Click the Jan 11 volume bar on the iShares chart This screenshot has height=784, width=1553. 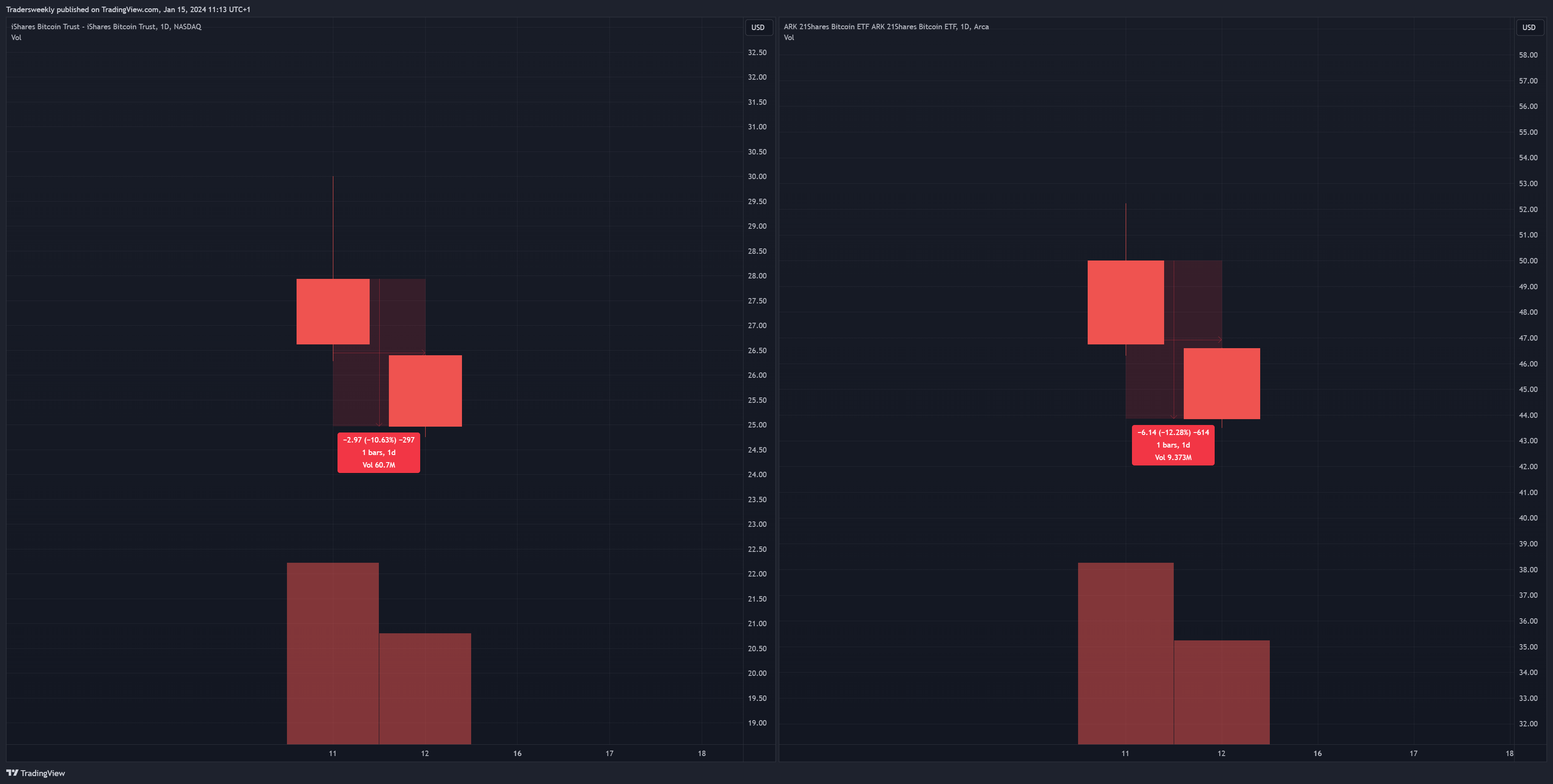[x=333, y=654]
